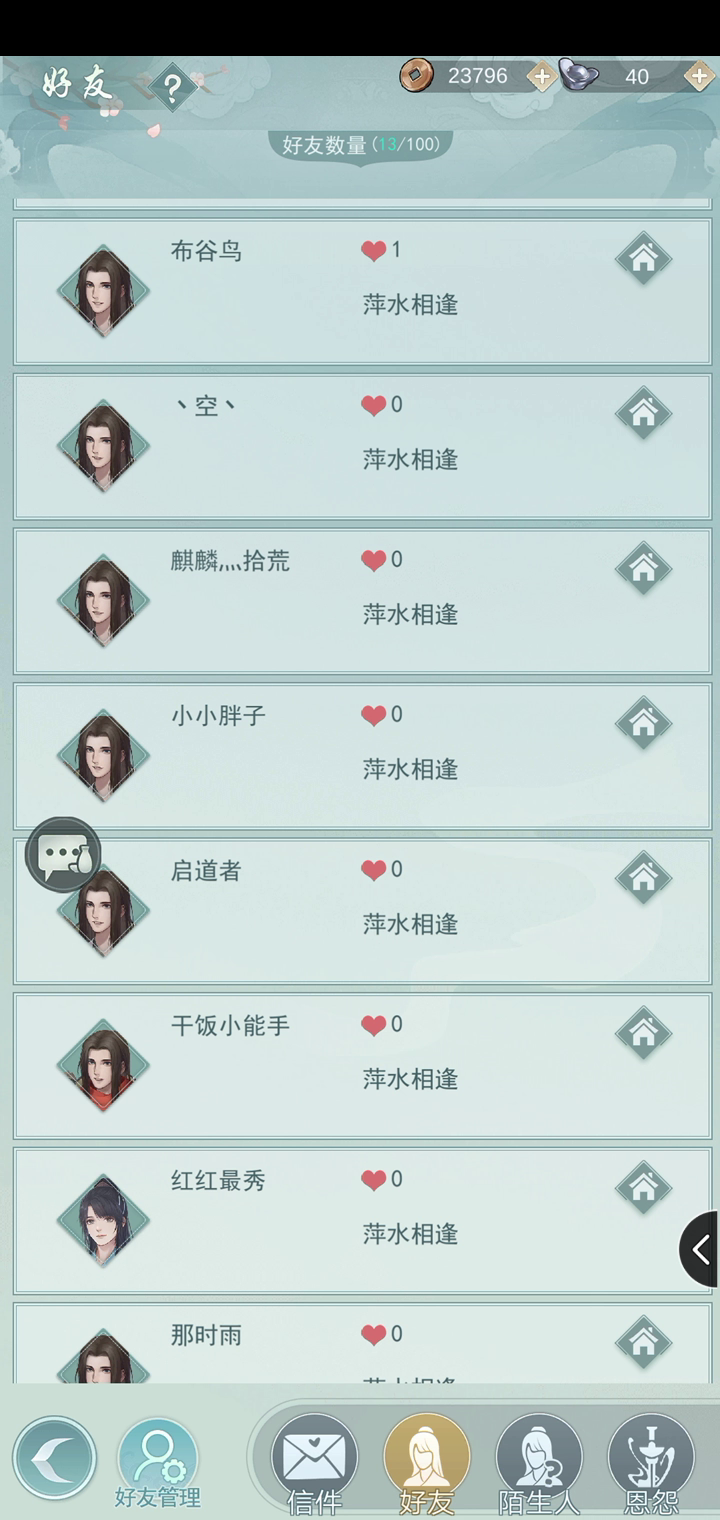Open 干饭小能手's avatar portrait

(x=103, y=1066)
